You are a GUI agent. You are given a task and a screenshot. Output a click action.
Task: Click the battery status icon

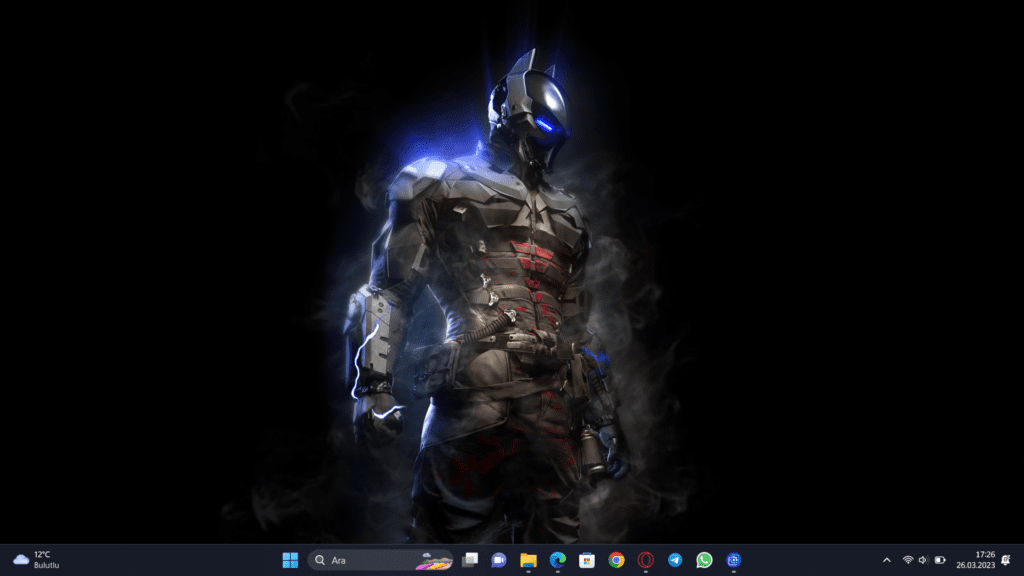point(940,560)
